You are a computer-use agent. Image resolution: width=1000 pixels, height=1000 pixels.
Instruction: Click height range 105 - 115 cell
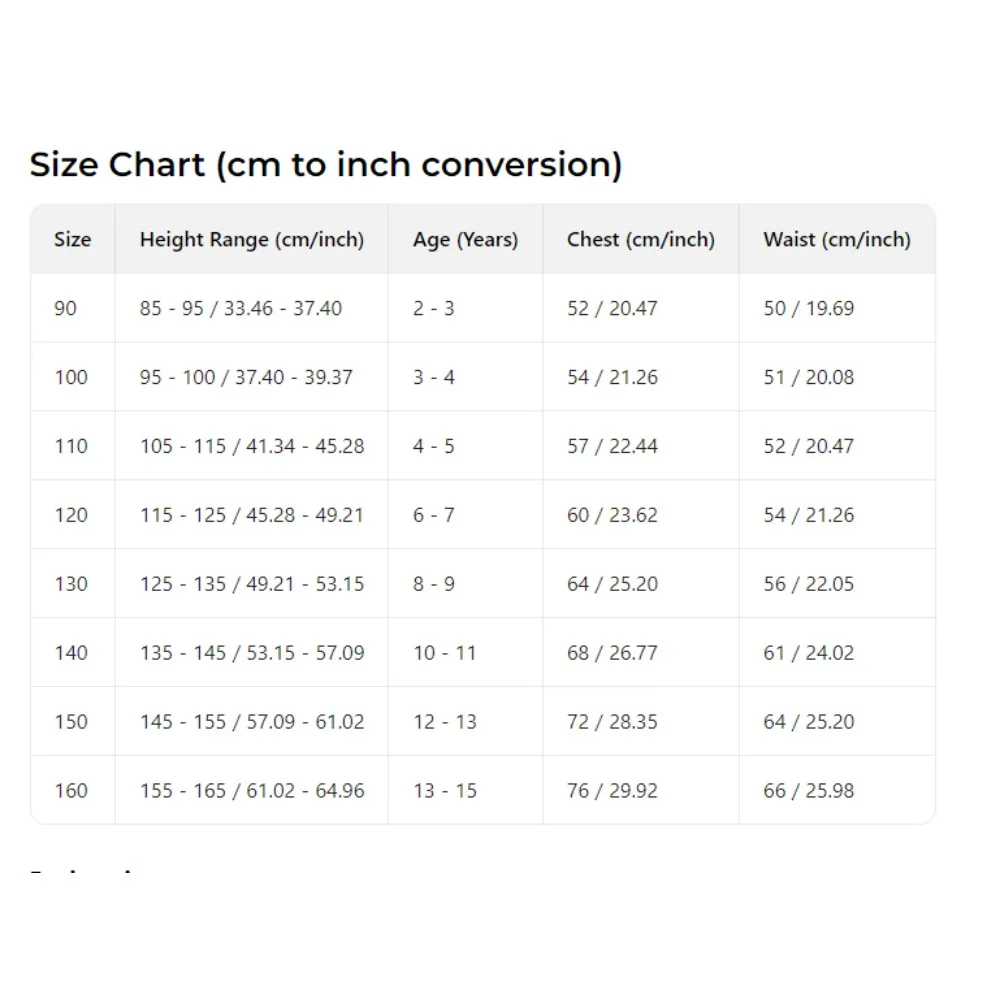(x=251, y=446)
